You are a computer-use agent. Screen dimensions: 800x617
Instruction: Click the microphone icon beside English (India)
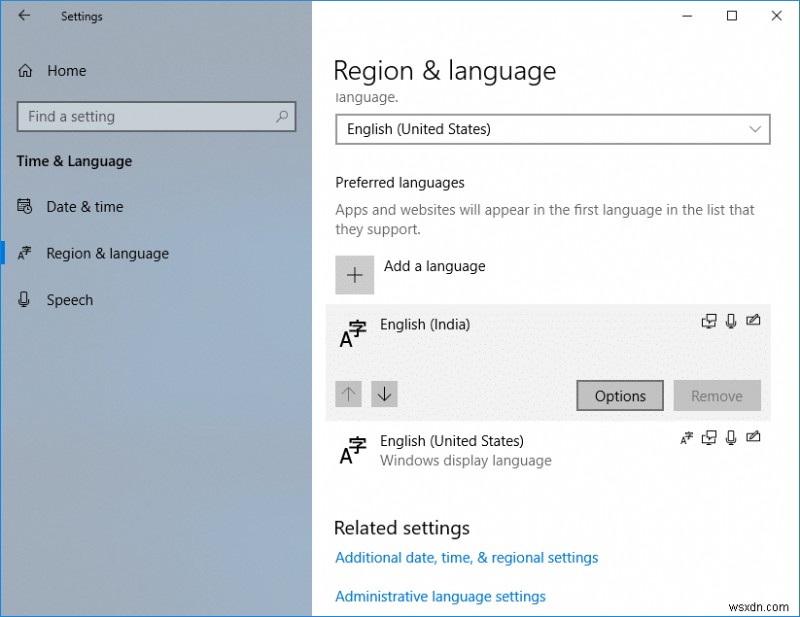point(731,321)
